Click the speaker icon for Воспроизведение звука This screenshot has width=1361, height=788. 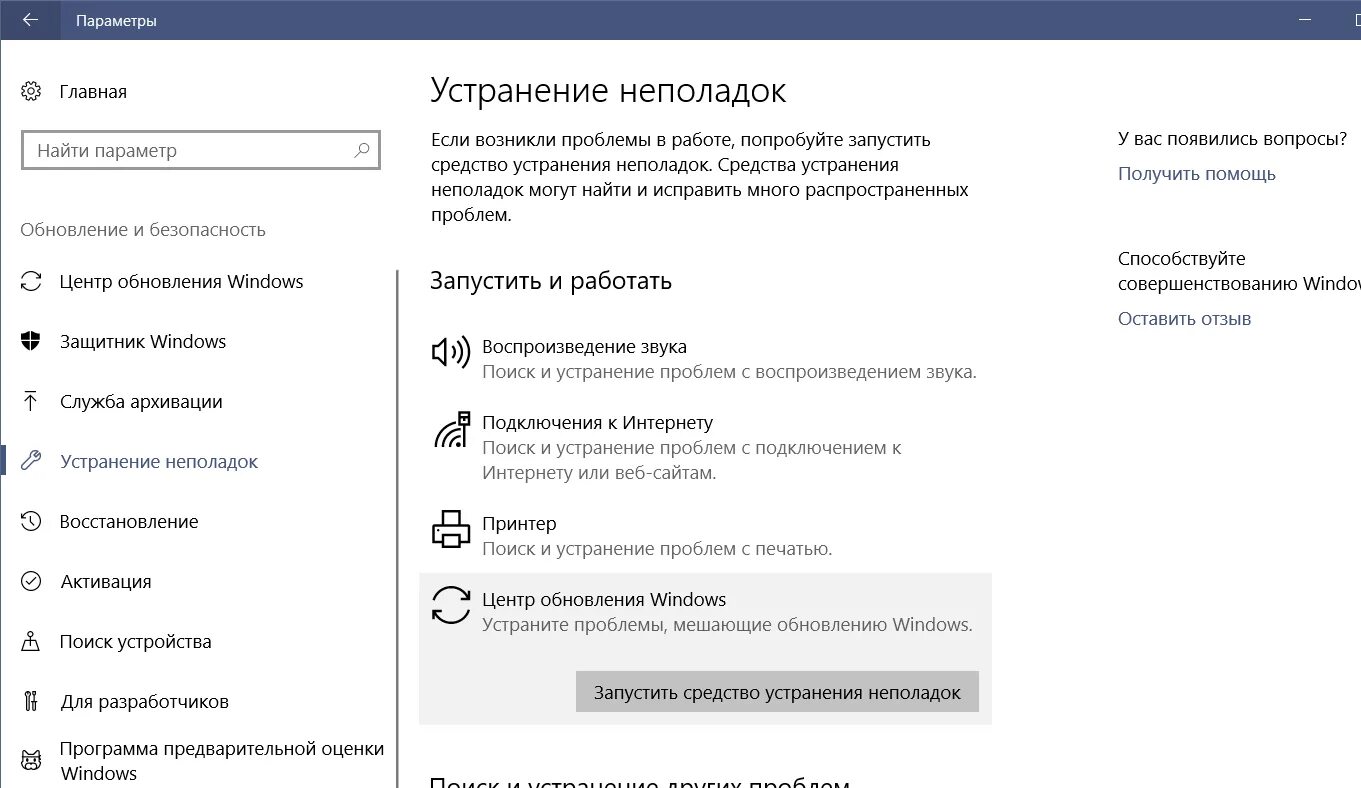pos(451,352)
